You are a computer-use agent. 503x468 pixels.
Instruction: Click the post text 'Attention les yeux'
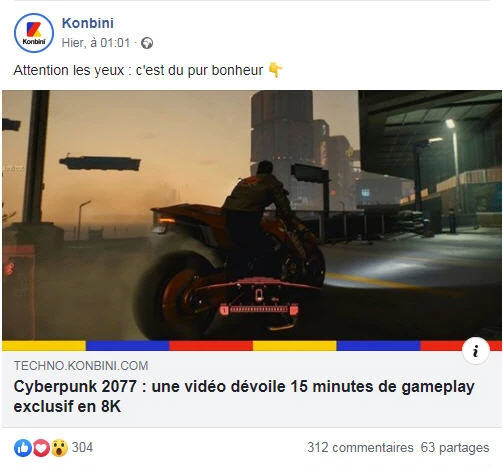pos(69,70)
